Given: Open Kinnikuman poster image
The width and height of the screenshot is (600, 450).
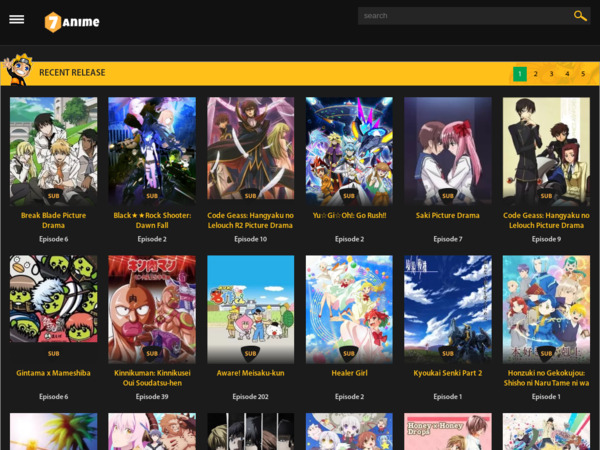Looking at the screenshot, I should (x=152, y=309).
